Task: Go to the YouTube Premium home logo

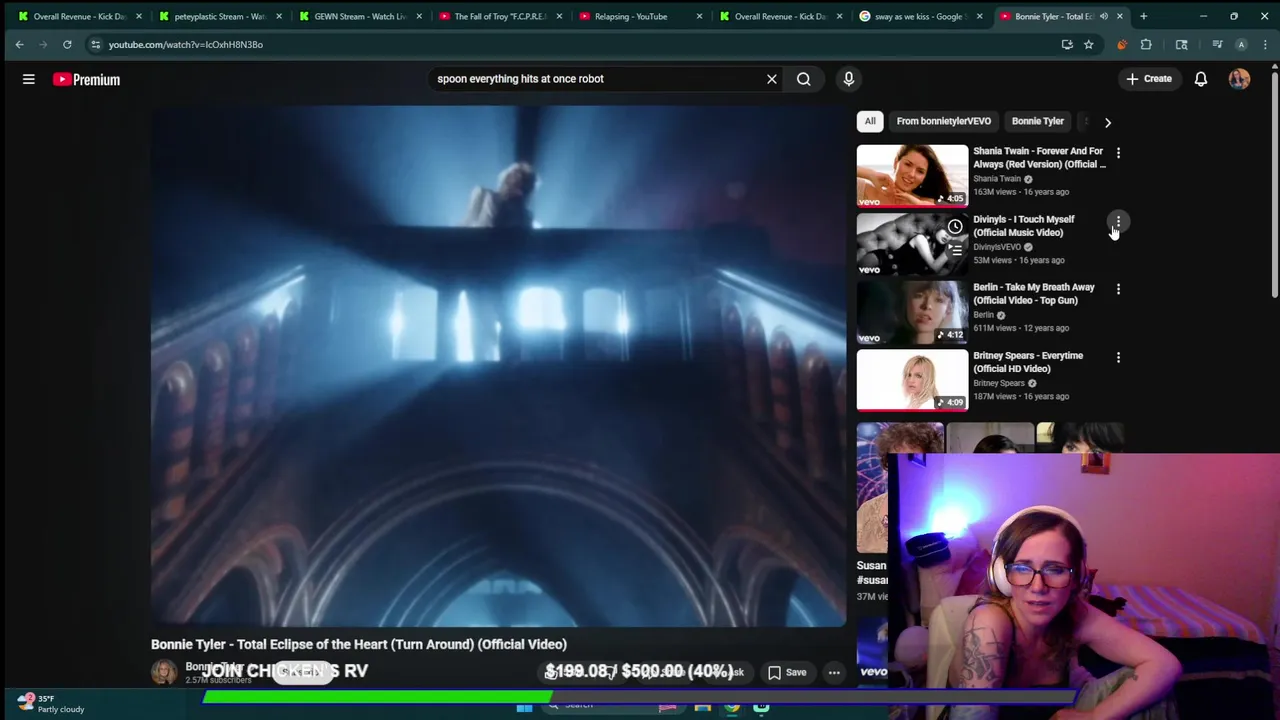Action: point(87,79)
